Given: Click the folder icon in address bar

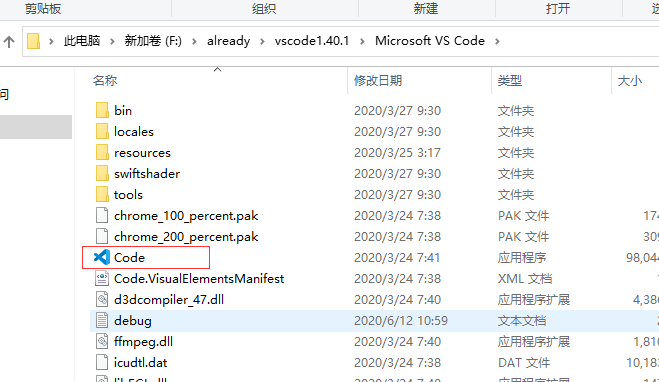Looking at the screenshot, I should coord(33,41).
